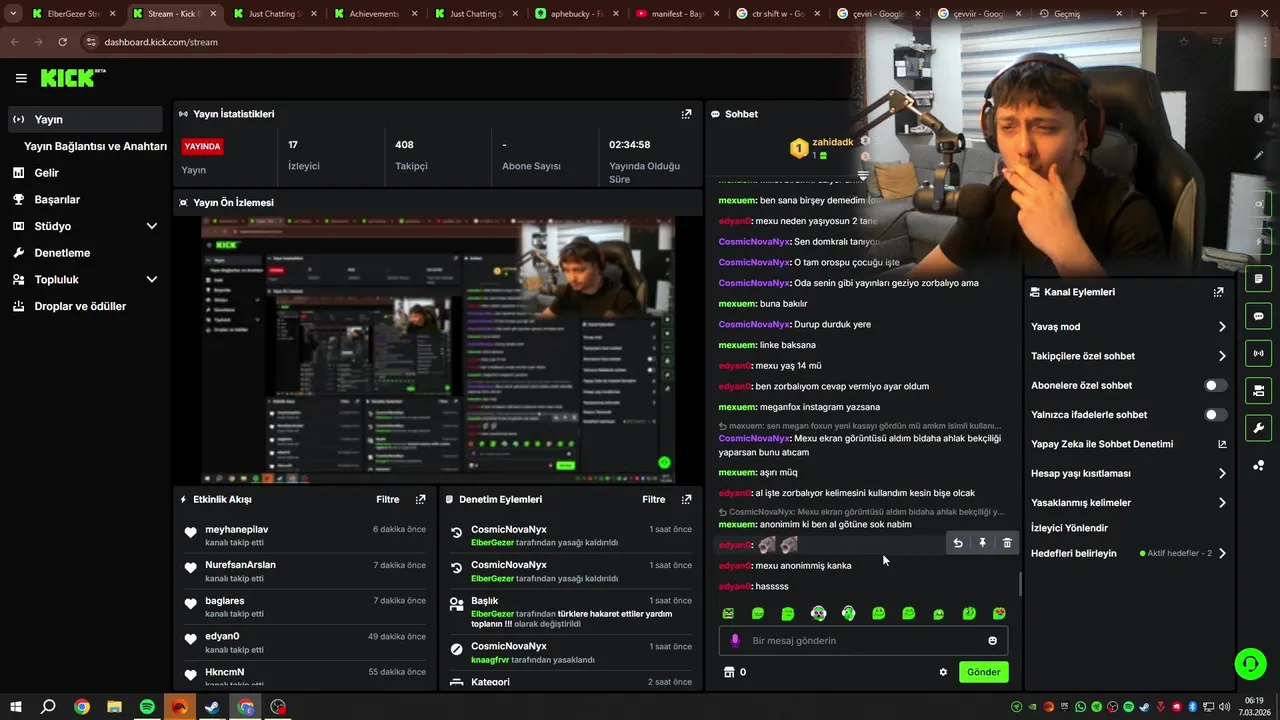Pop out the Etkinlik Akışı panel
The width and height of the screenshot is (1280, 720).
(420, 499)
